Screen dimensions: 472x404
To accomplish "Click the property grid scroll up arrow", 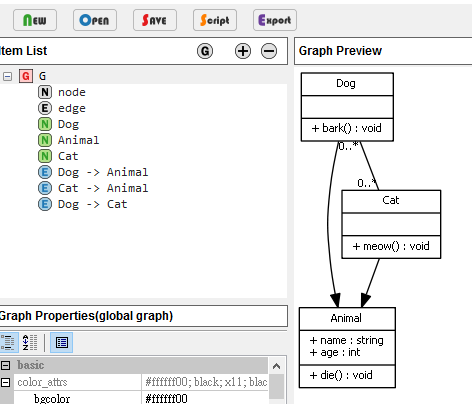I will 276,366.
